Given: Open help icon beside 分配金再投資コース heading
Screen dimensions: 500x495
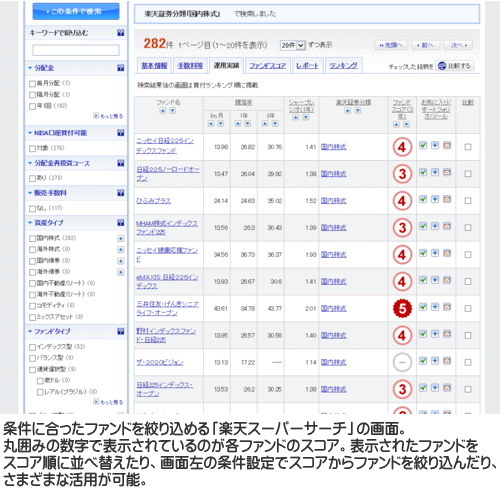Looking at the screenshot, I should (121, 163).
